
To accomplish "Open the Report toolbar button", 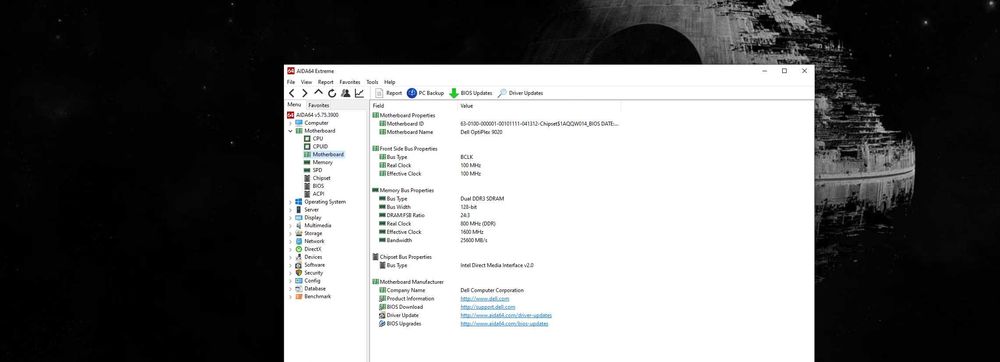I will (388, 93).
